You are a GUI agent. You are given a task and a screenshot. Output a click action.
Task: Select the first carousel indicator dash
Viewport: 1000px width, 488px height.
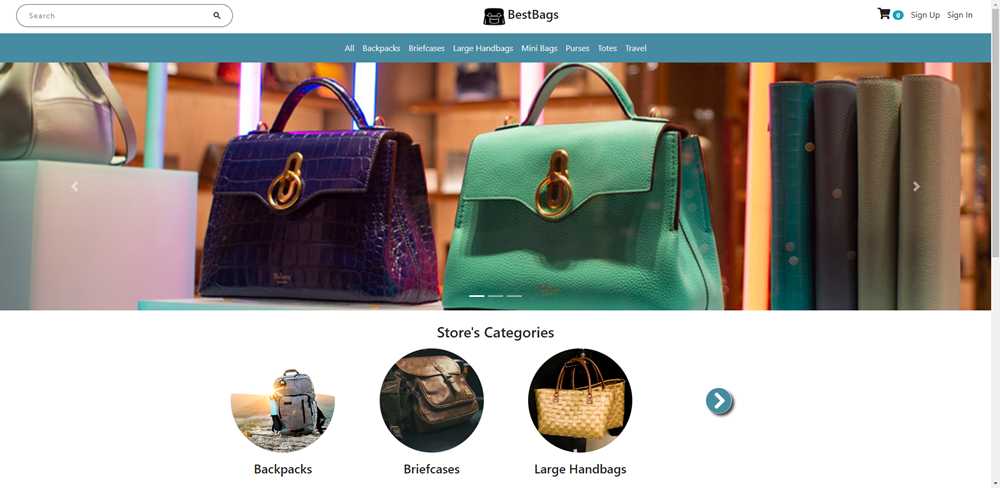coord(476,296)
